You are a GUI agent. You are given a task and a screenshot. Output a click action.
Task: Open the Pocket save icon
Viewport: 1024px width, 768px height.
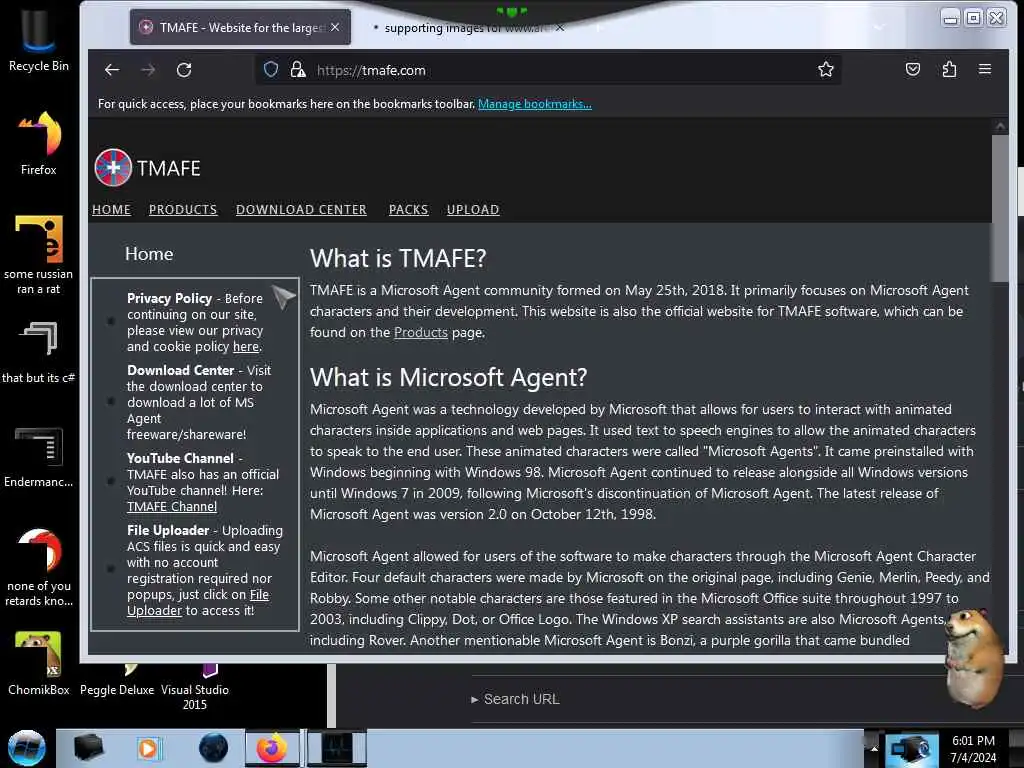pyautogui.click(x=913, y=69)
